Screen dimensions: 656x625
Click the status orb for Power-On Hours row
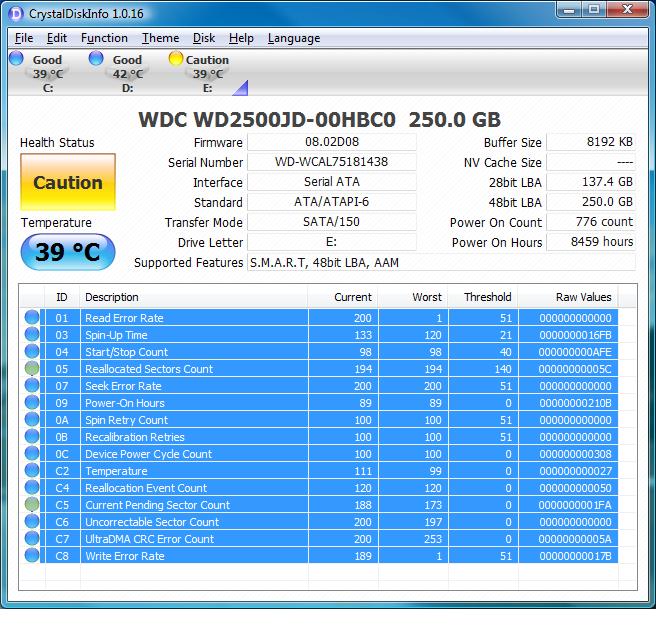pos(32,402)
